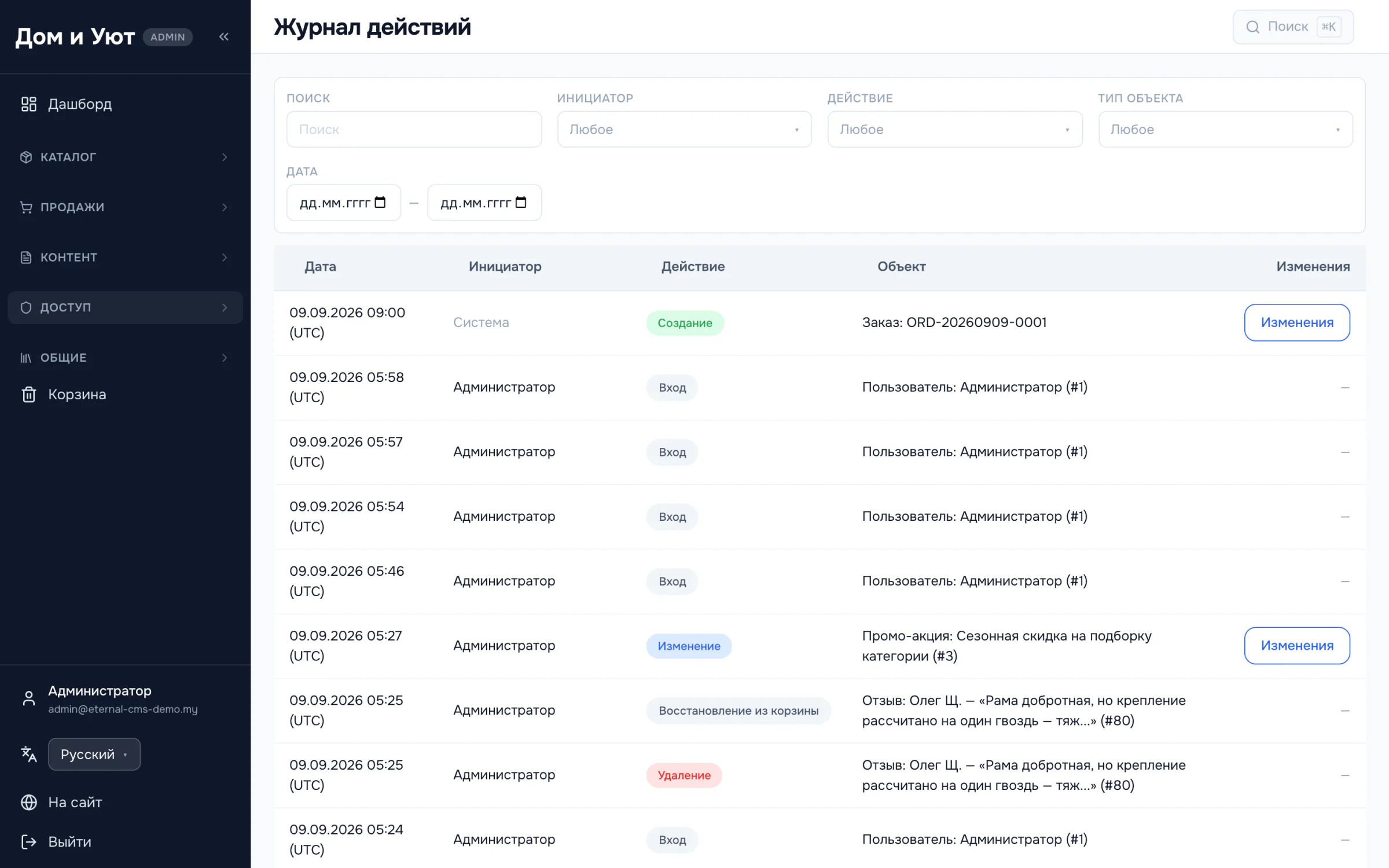The height and width of the screenshot is (868, 1389).
Task: Click the Дата column header
Action: (320, 267)
